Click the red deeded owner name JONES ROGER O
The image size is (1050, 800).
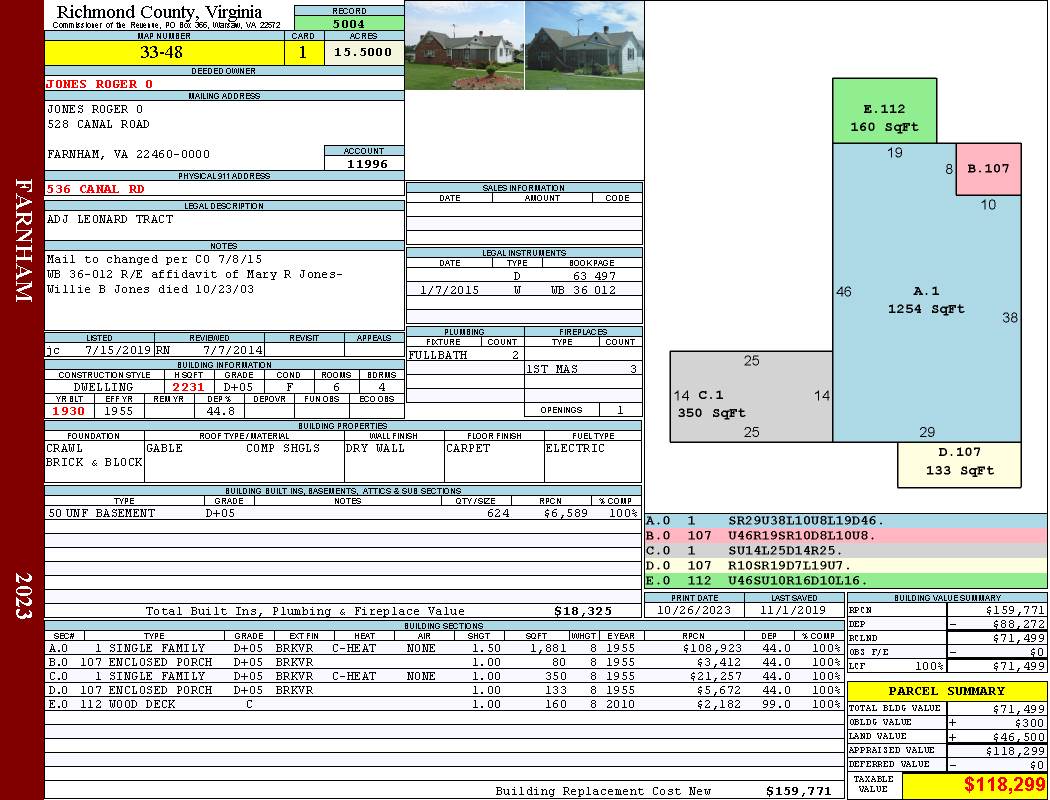[x=100, y=84]
